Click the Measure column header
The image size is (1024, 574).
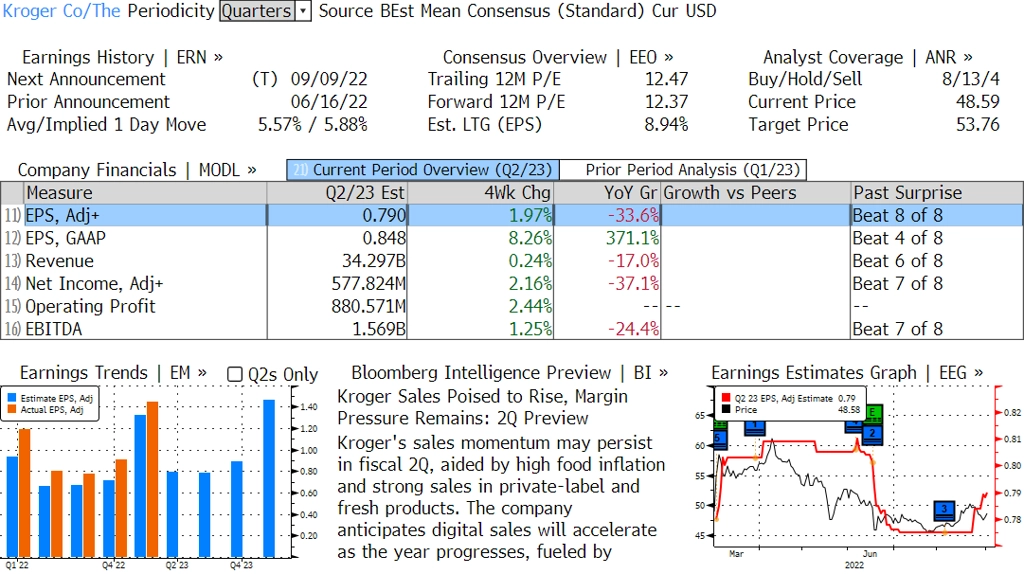[x=145, y=193]
